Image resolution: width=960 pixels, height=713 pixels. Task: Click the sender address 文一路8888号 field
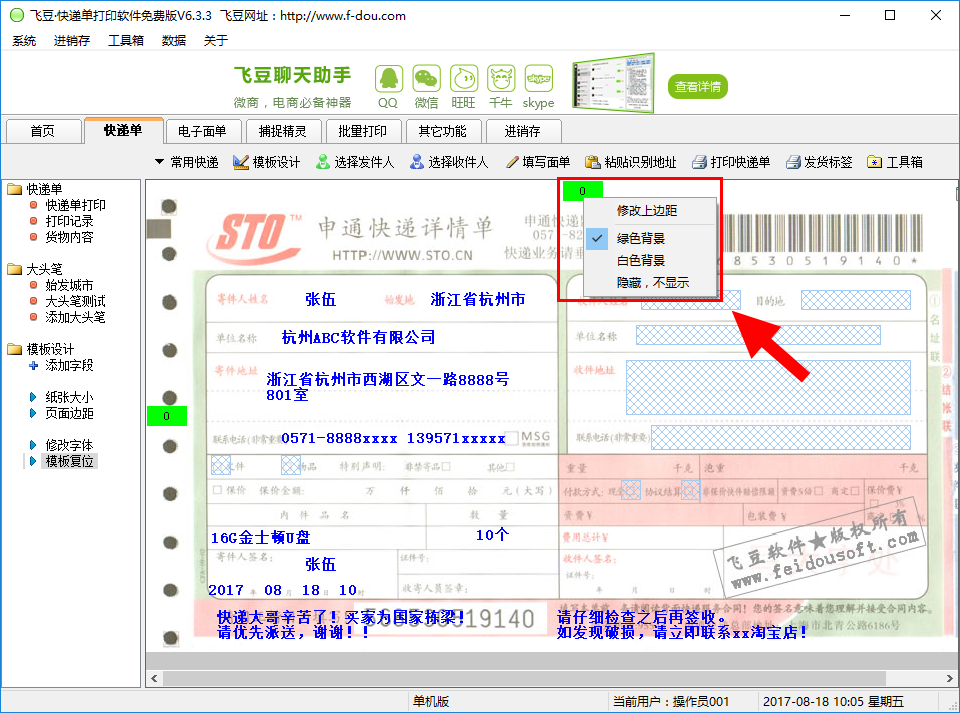[388, 387]
